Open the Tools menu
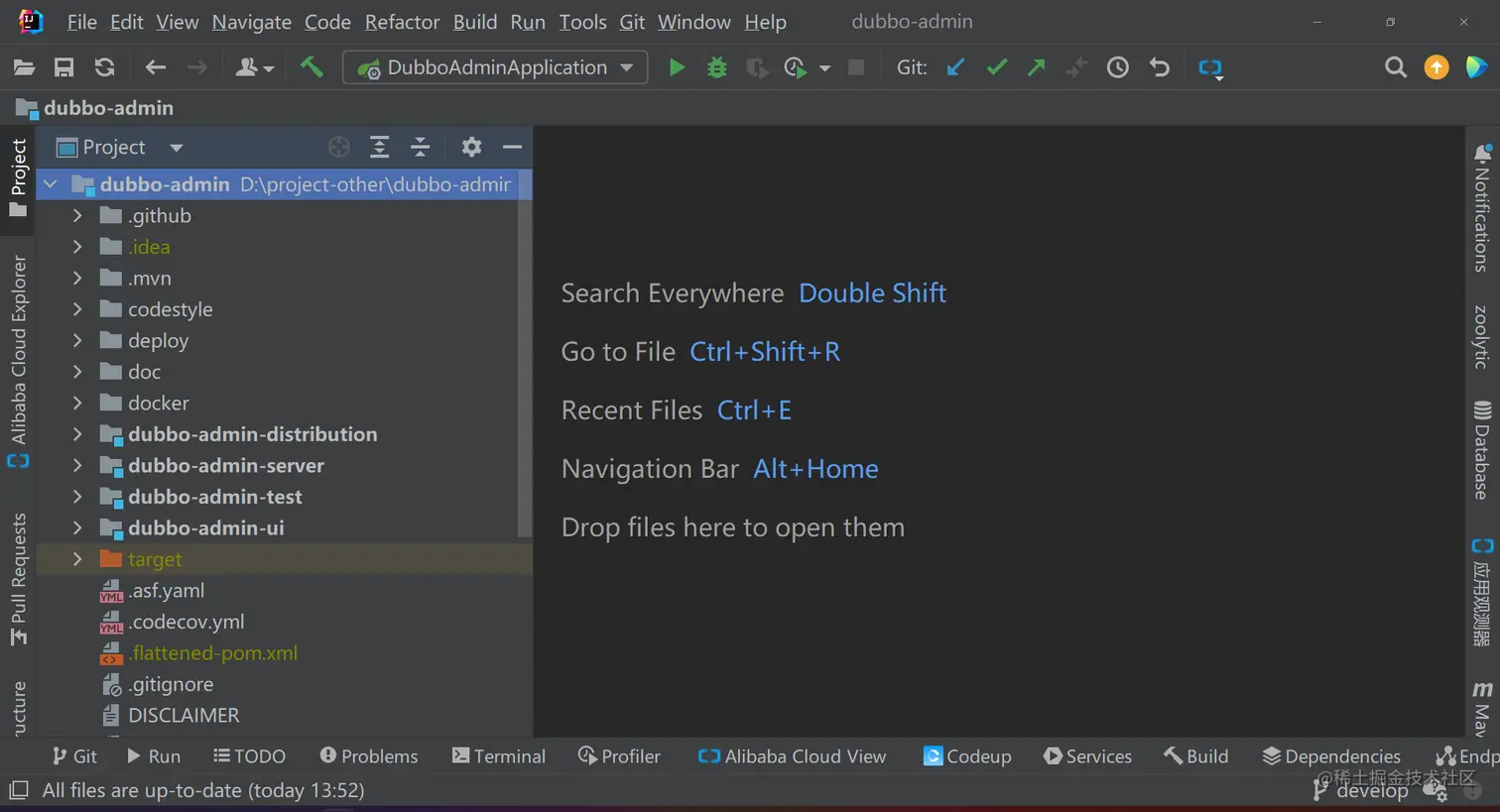 582,22
